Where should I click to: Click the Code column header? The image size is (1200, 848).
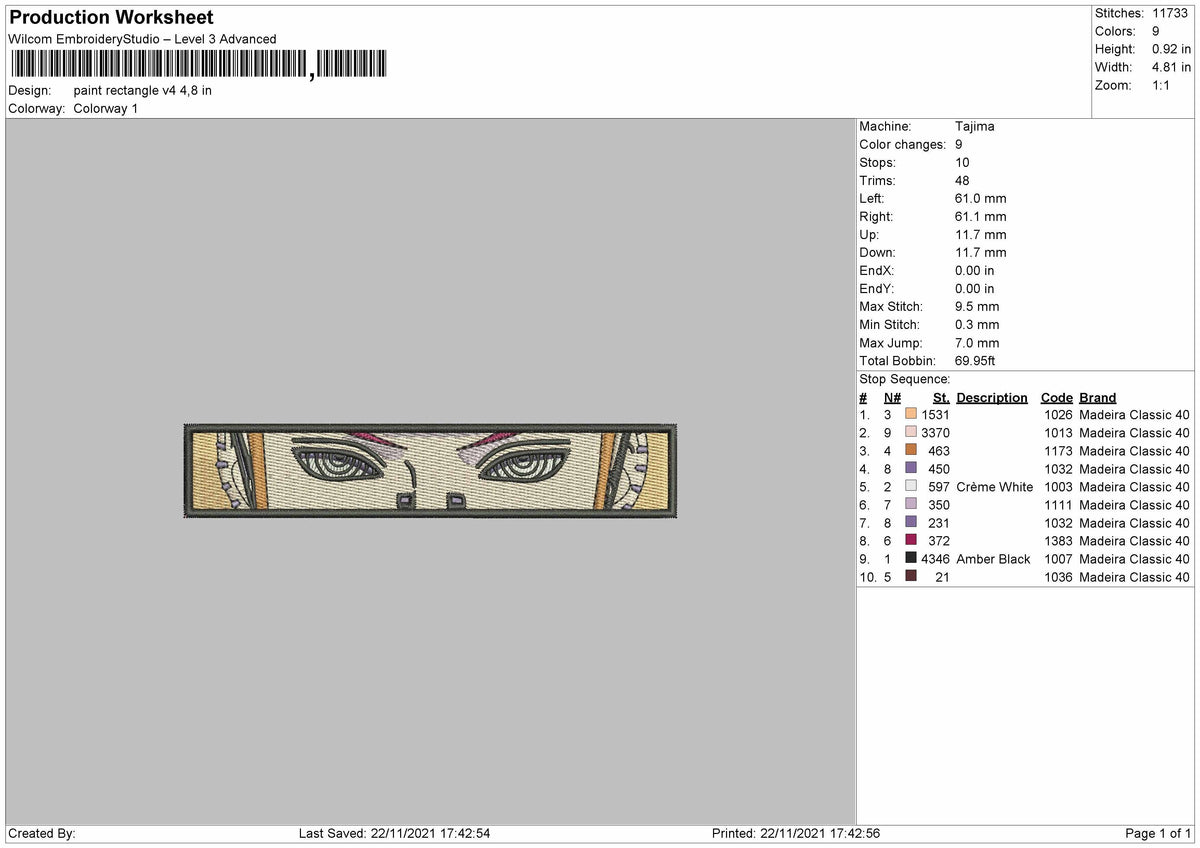[1056, 397]
